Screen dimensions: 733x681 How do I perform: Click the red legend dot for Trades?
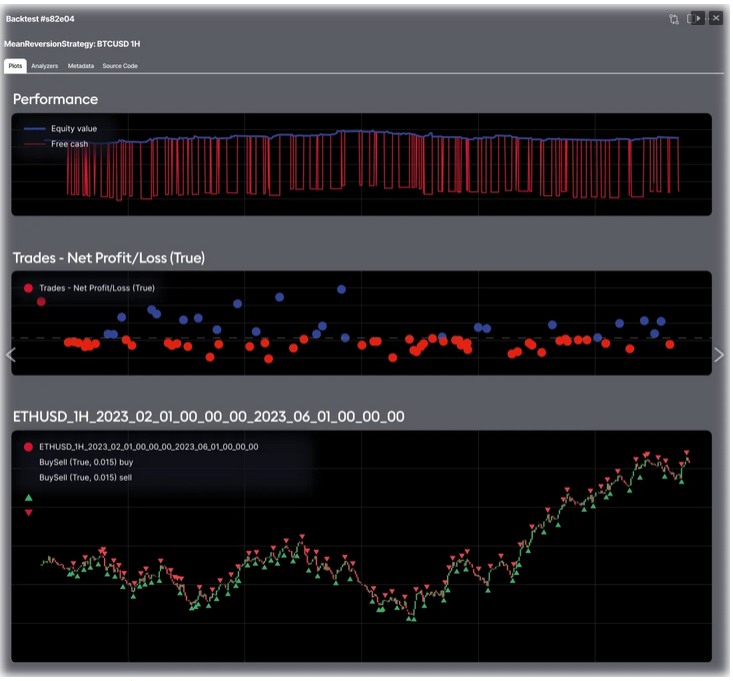pyautogui.click(x=28, y=288)
